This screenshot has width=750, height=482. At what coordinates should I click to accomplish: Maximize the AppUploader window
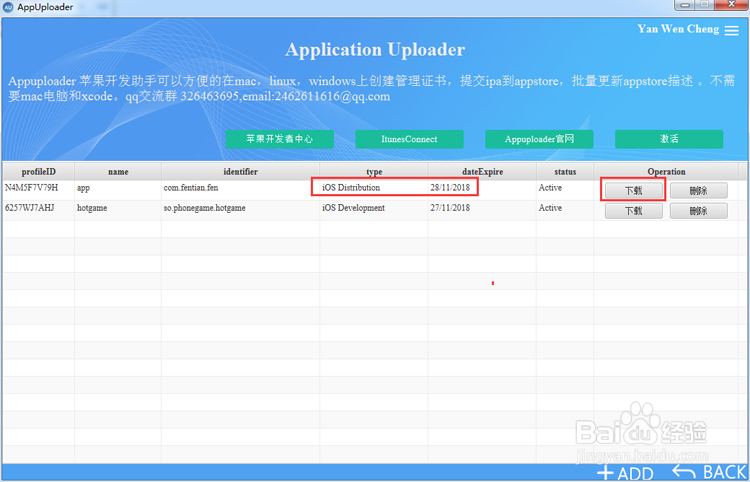(x=705, y=4)
